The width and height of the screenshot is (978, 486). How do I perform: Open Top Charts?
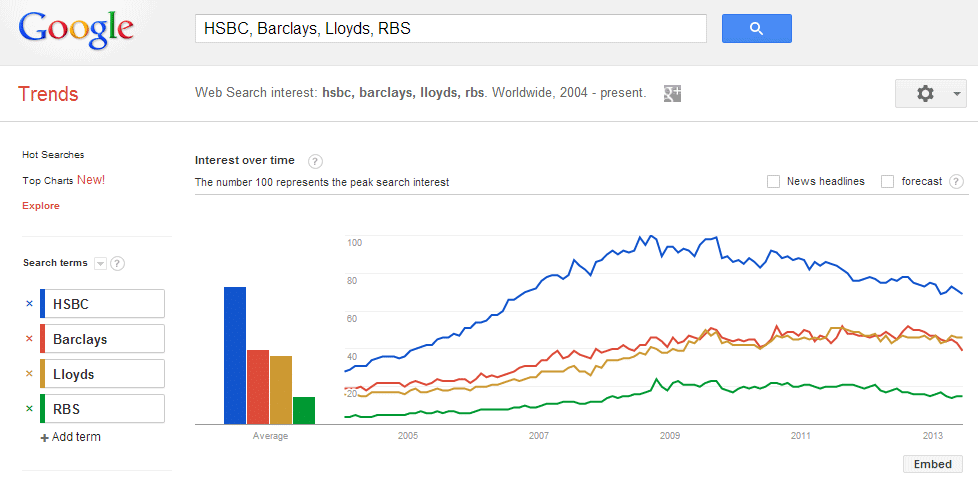pyautogui.click(x=49, y=180)
